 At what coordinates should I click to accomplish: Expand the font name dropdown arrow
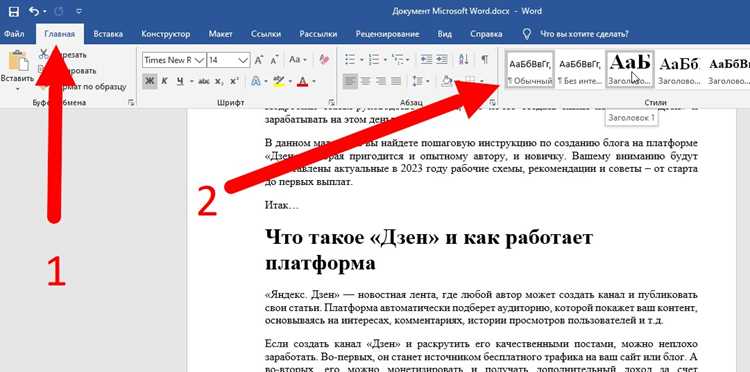pos(199,60)
